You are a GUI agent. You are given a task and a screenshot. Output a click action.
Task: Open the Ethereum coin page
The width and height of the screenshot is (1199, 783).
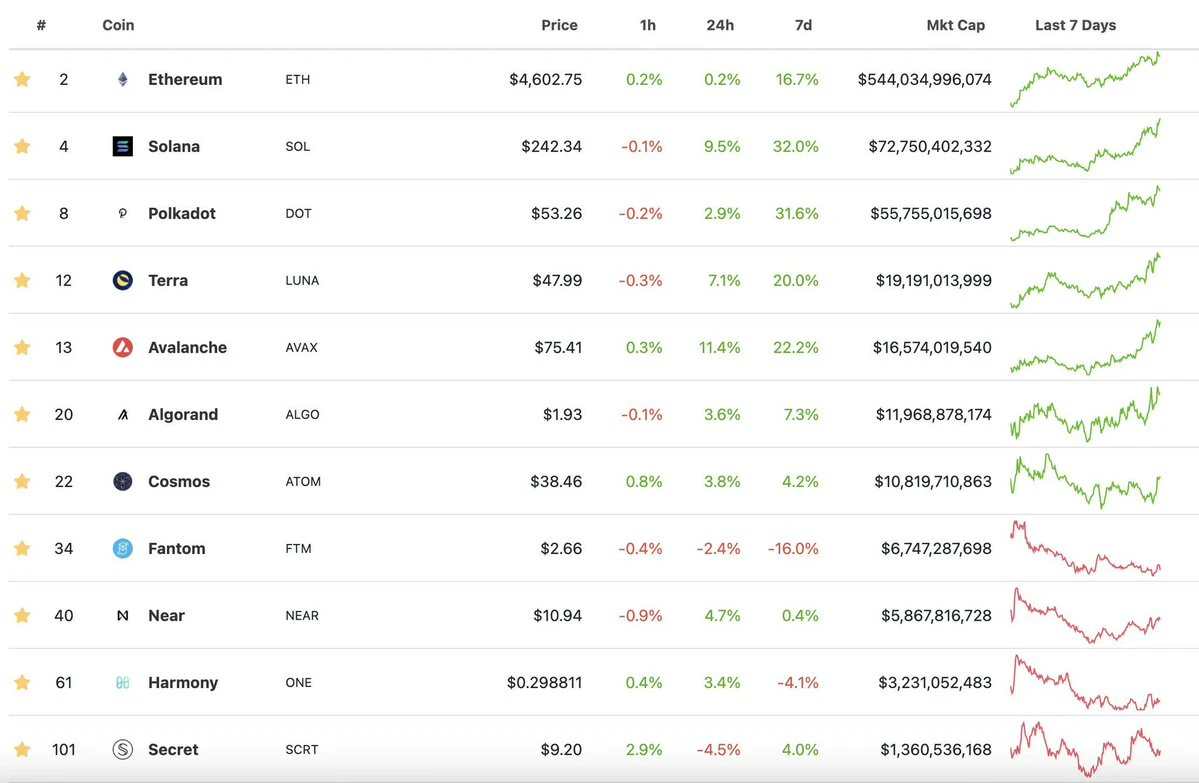pyautogui.click(x=185, y=79)
